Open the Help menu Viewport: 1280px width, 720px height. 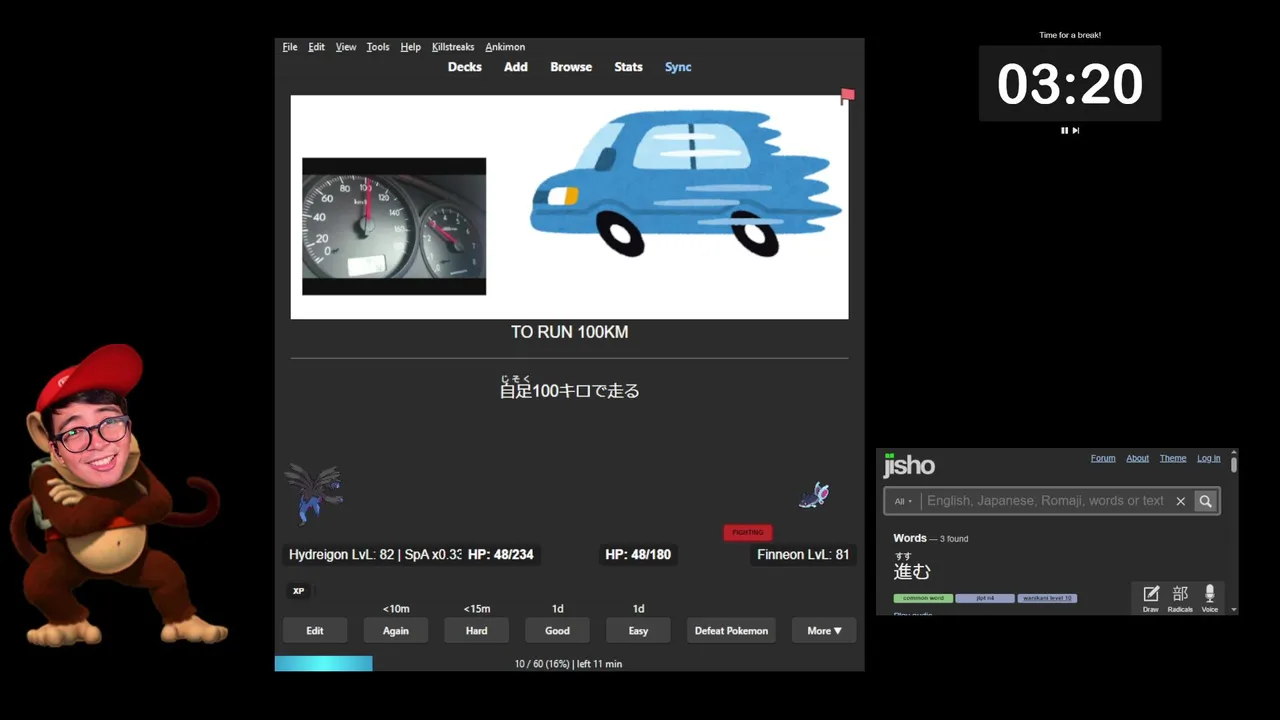(410, 47)
